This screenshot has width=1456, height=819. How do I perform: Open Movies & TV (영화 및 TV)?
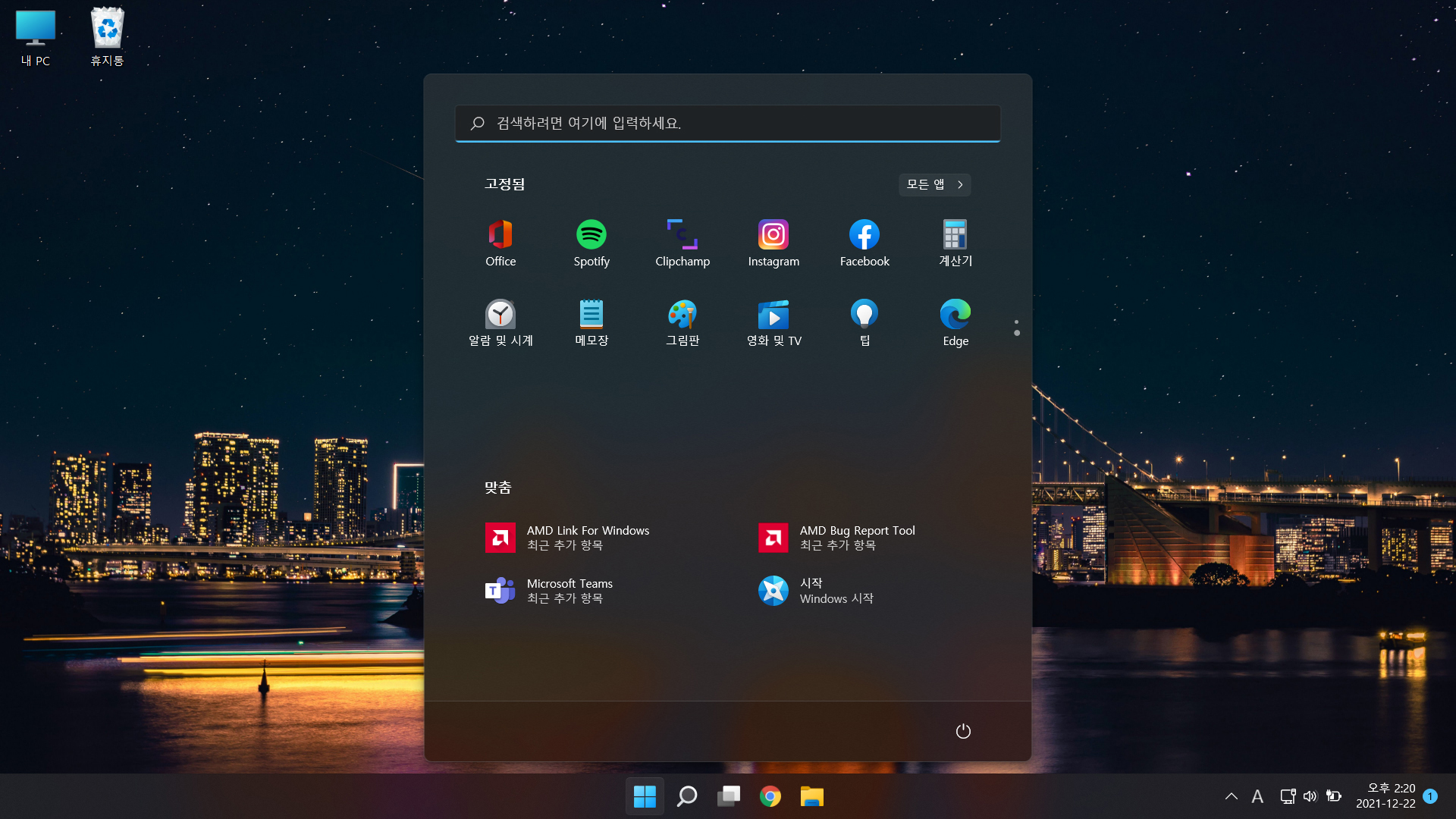click(773, 322)
